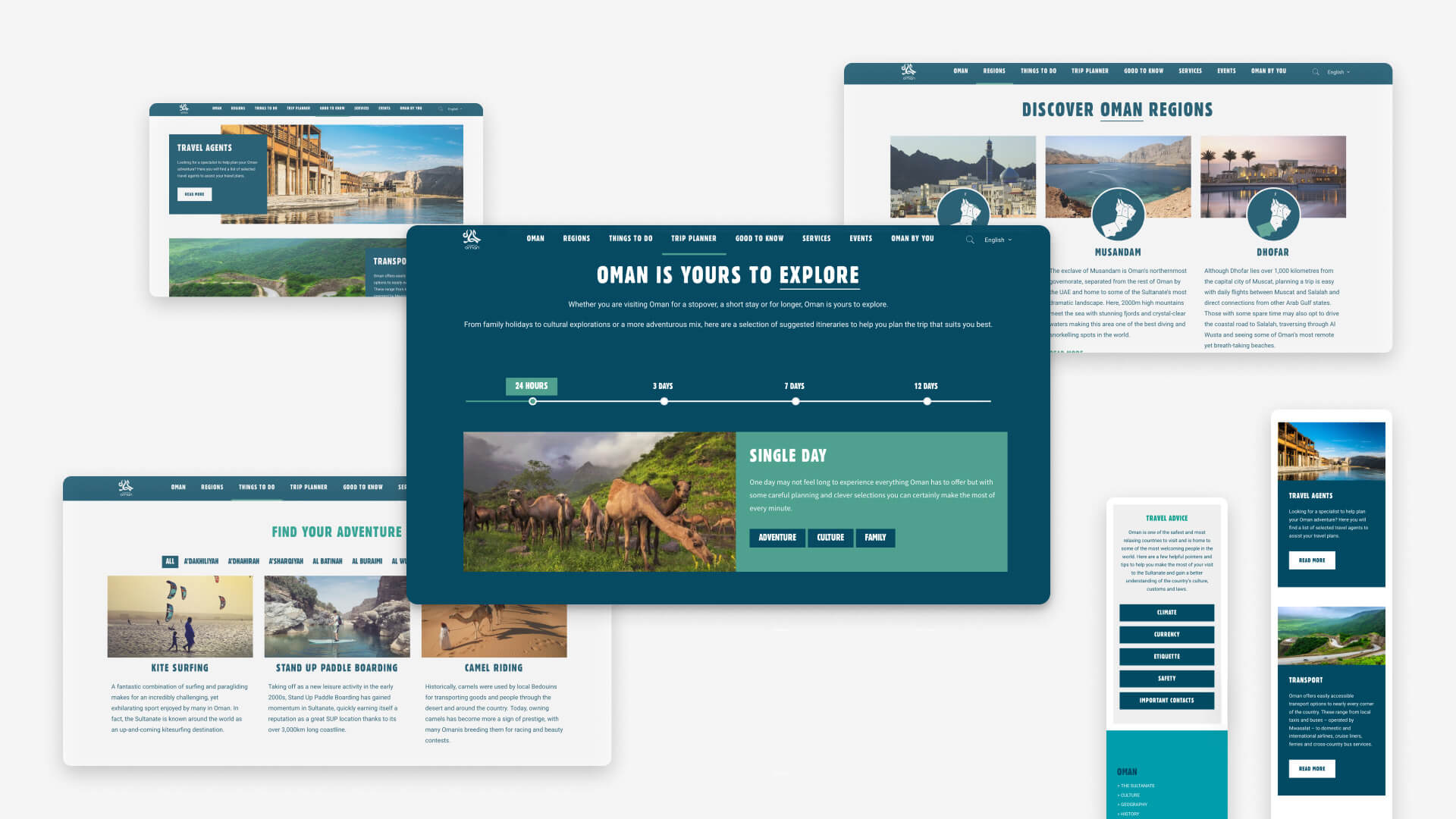Click the Oman logo in the Travel Agents page

click(184, 109)
